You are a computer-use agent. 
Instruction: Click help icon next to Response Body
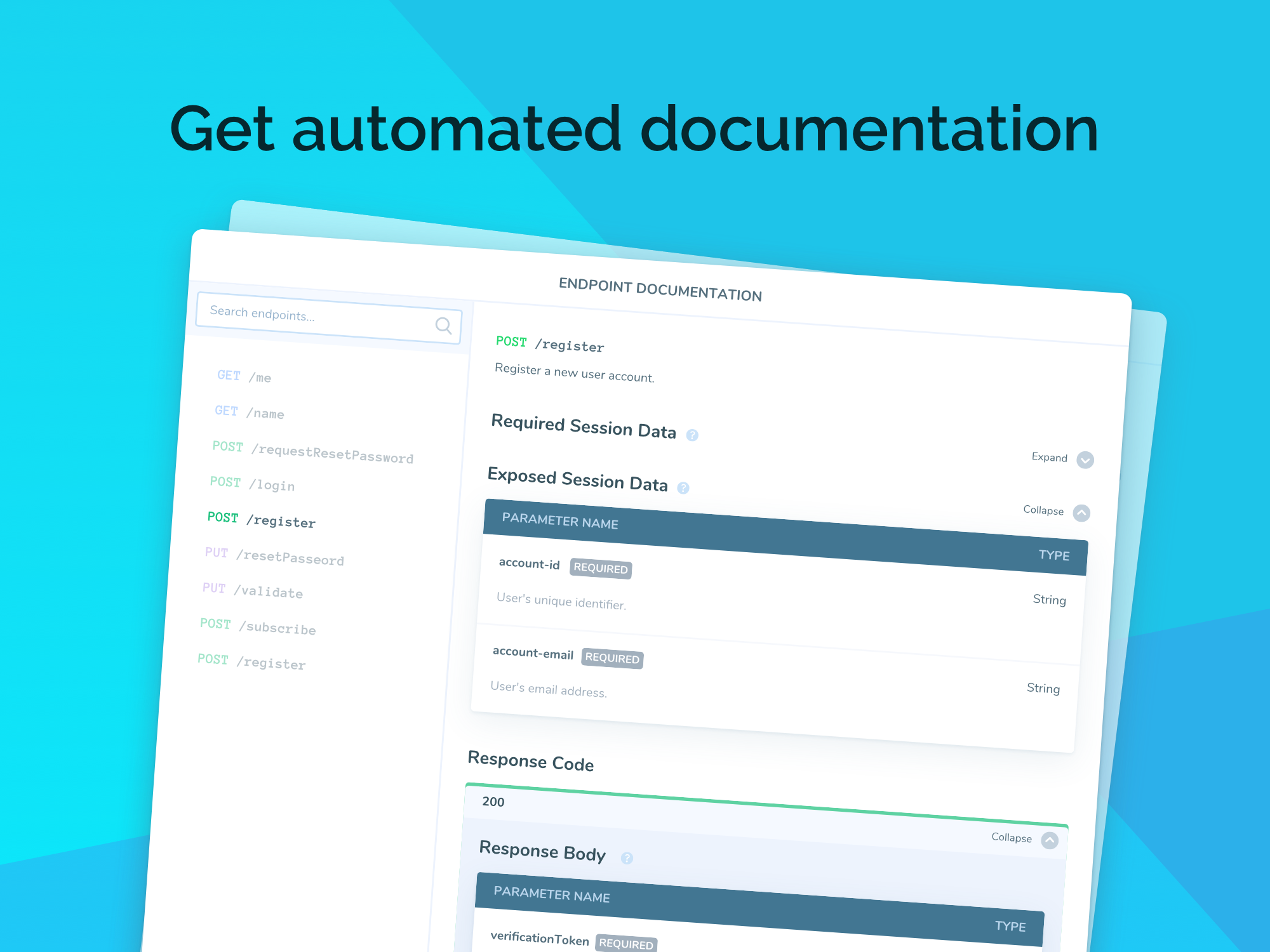[x=627, y=858]
